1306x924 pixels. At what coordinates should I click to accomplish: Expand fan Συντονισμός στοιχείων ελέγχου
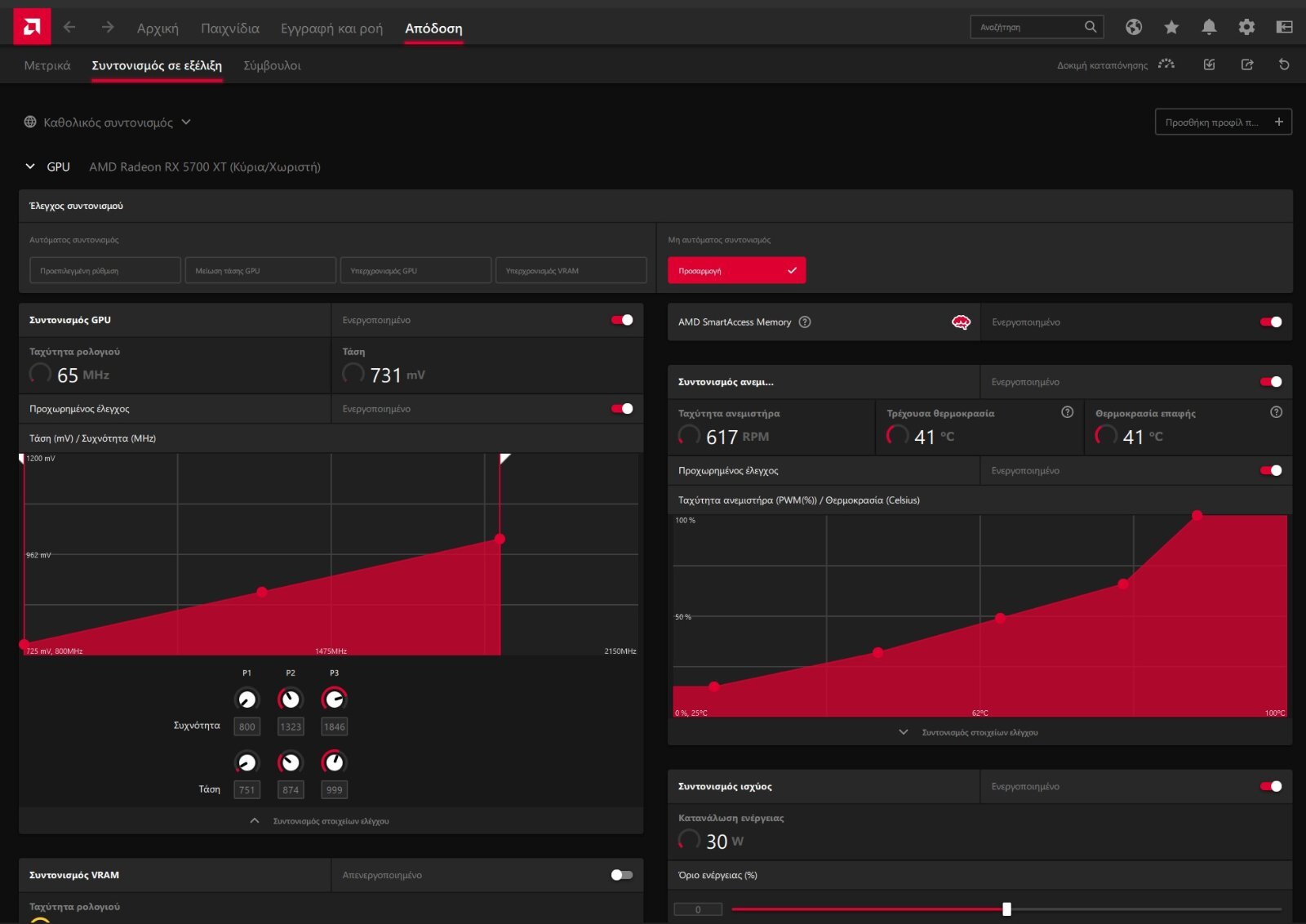969,732
